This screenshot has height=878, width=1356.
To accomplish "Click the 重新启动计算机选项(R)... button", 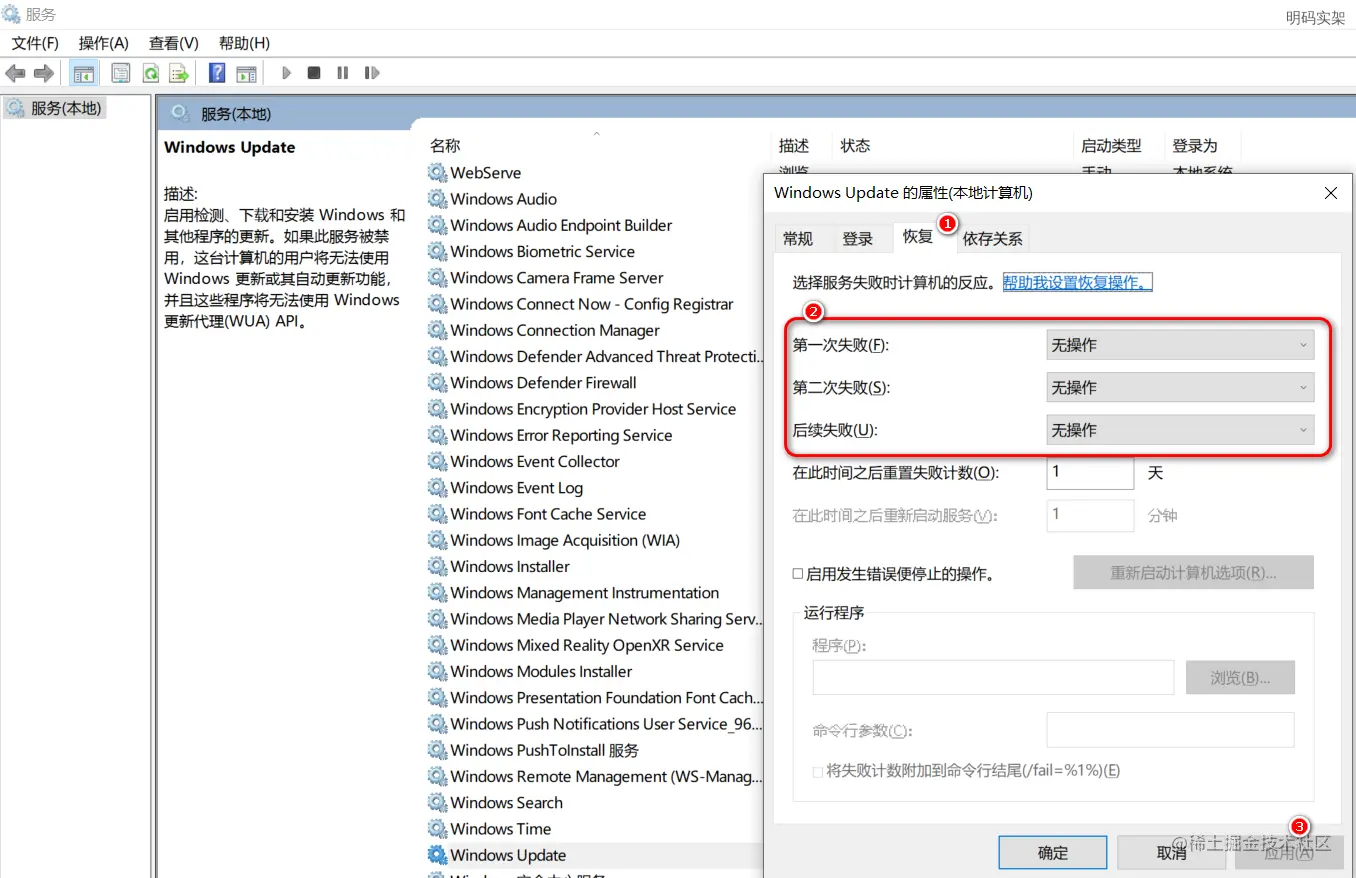I will pyautogui.click(x=1193, y=573).
